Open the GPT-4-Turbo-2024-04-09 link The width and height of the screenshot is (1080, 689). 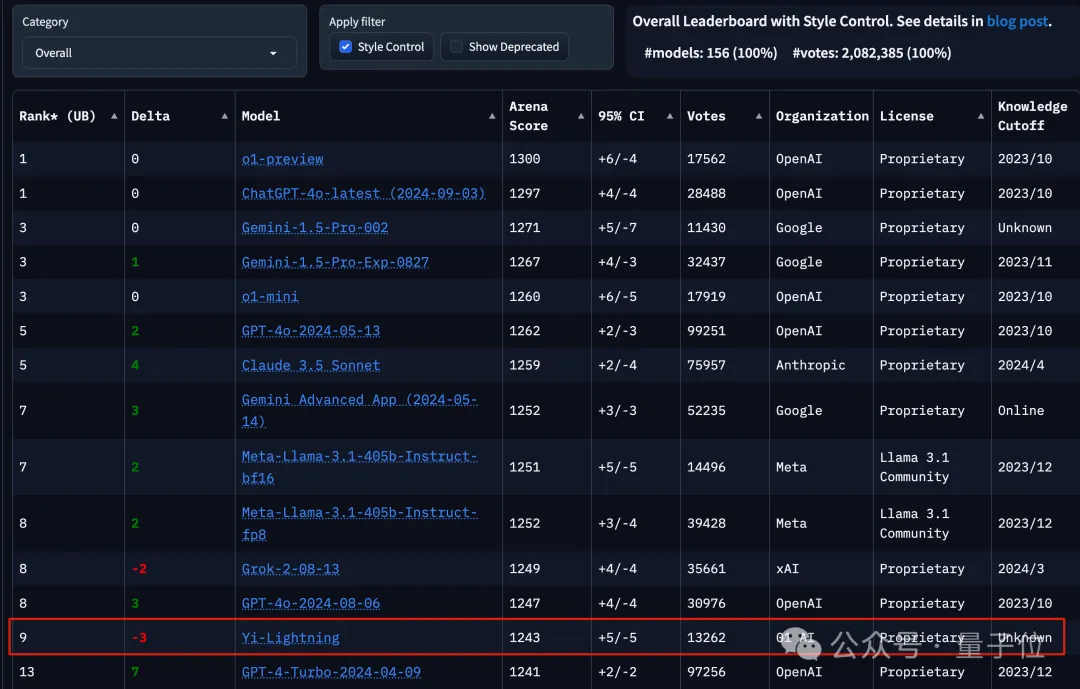pos(331,672)
